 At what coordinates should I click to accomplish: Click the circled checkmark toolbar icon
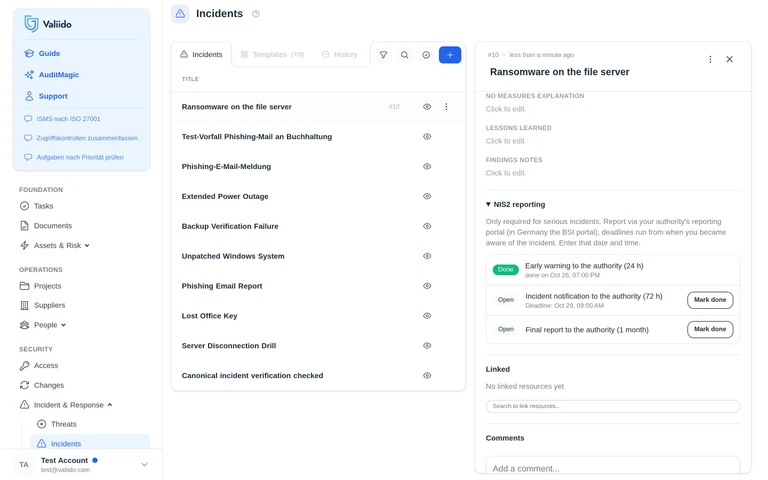pos(426,55)
